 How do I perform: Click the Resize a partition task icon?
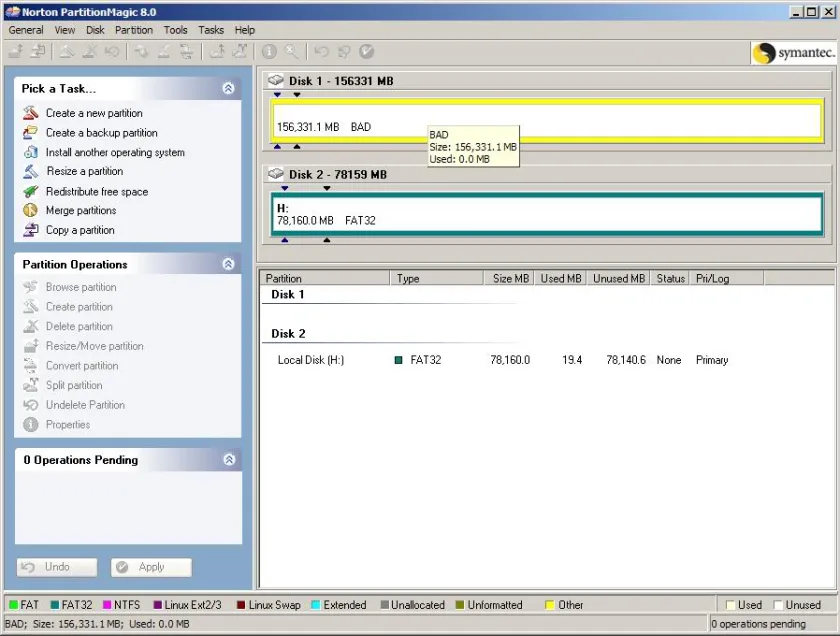(x=31, y=171)
